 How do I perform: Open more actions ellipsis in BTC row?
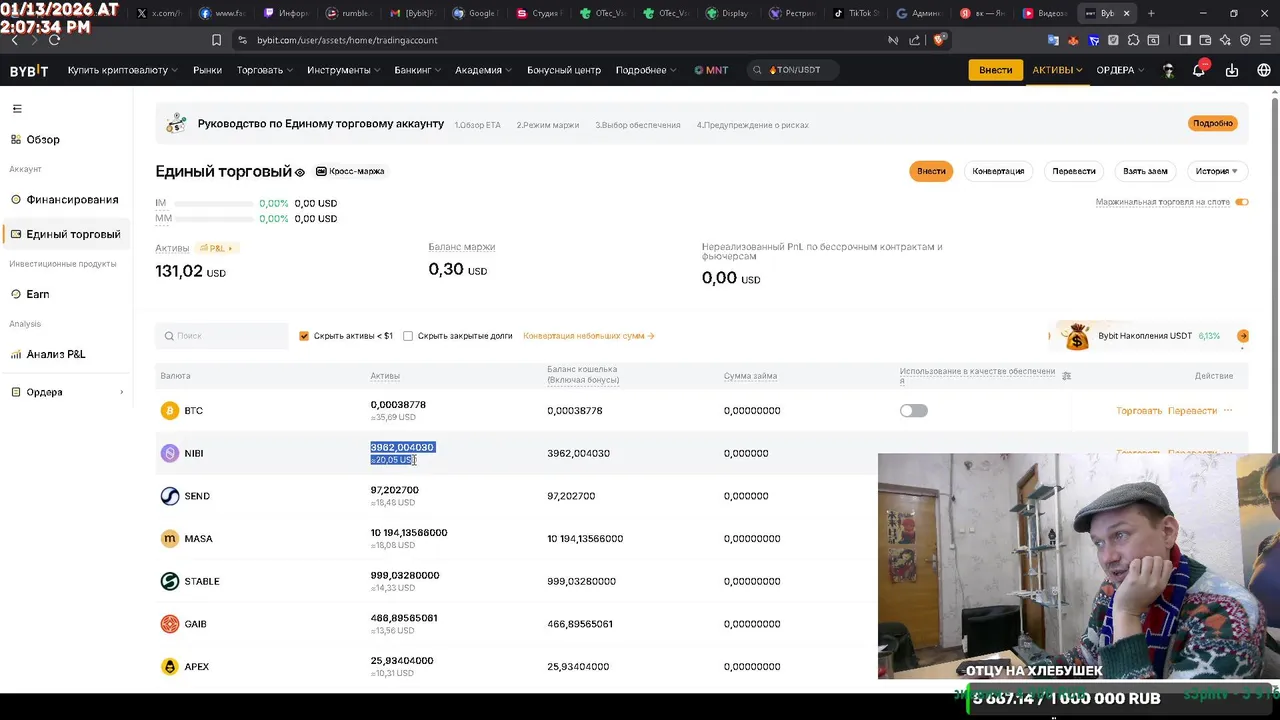pos(1228,411)
